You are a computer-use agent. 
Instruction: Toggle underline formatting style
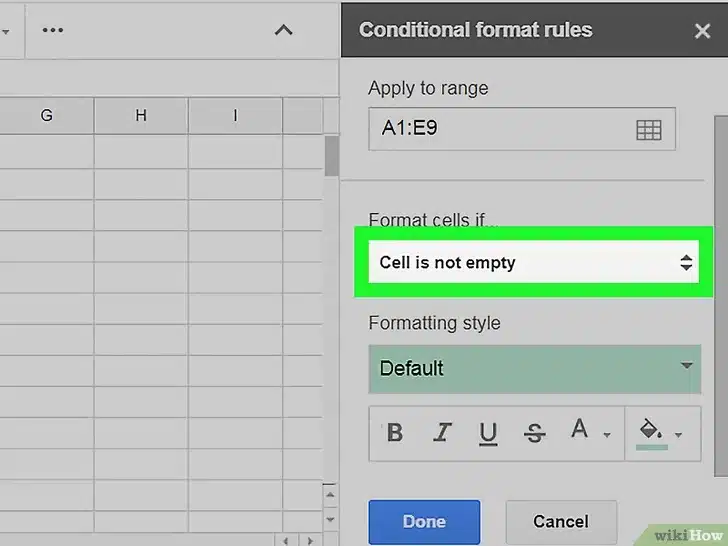tap(488, 433)
